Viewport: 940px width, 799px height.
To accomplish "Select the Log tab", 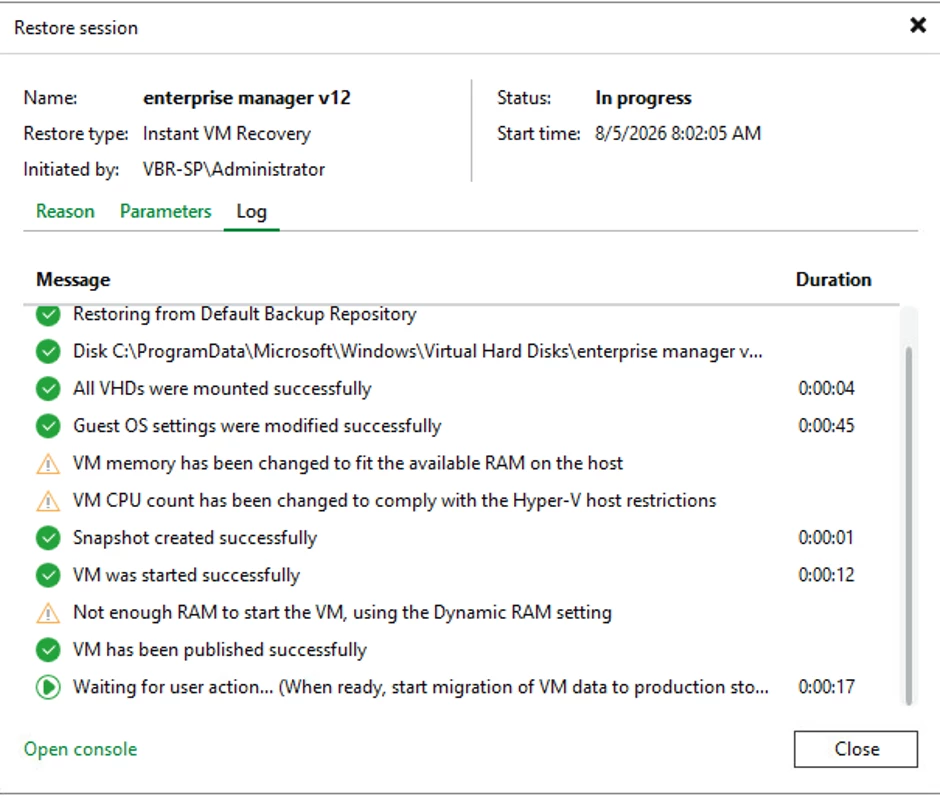I will point(251,212).
